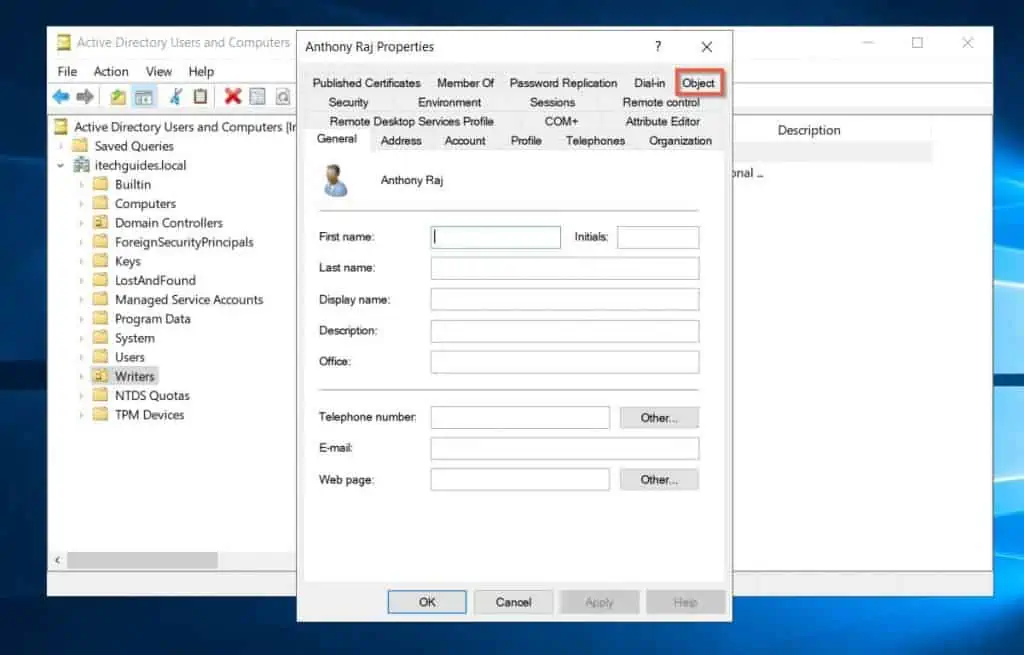Click the Saved Queries folder icon
This screenshot has width=1024, height=655.
pos(80,146)
